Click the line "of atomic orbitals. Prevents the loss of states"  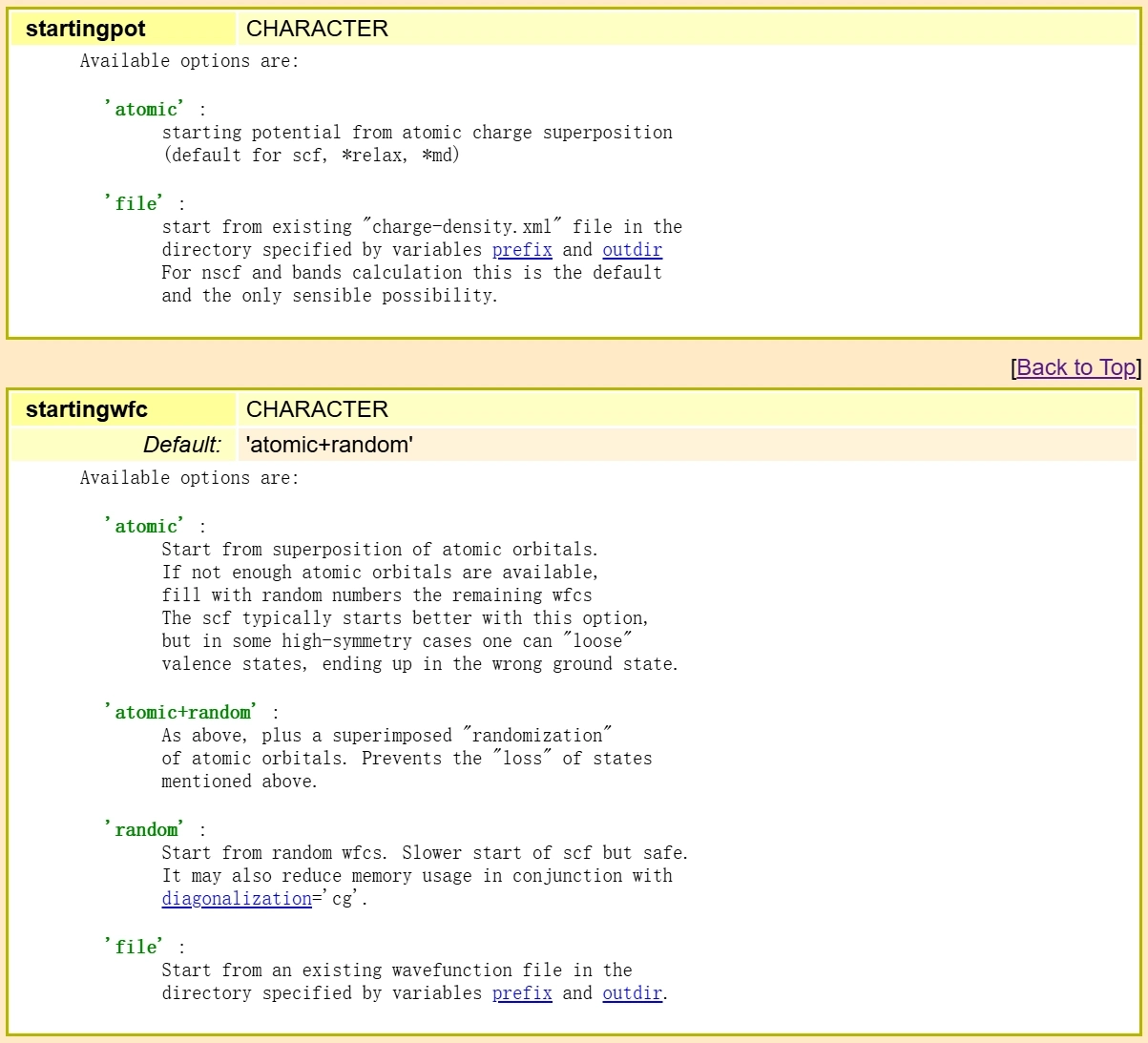[x=407, y=759]
